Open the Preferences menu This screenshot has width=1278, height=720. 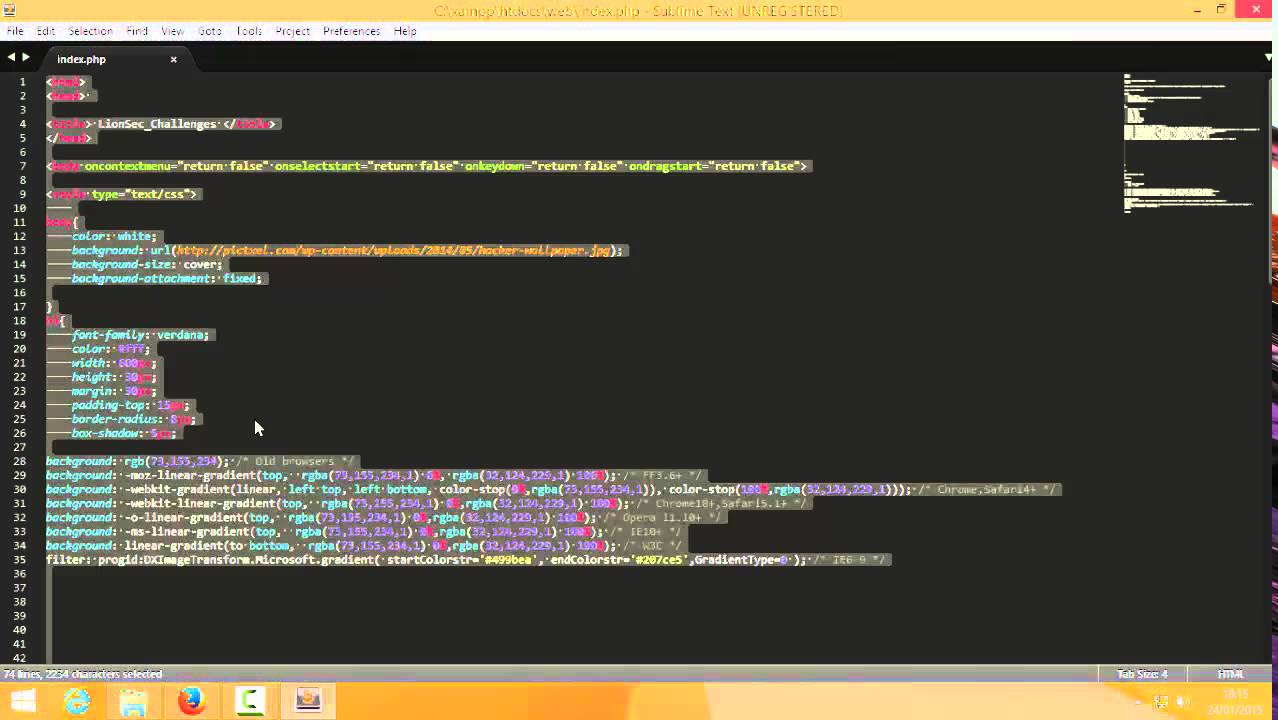(351, 31)
